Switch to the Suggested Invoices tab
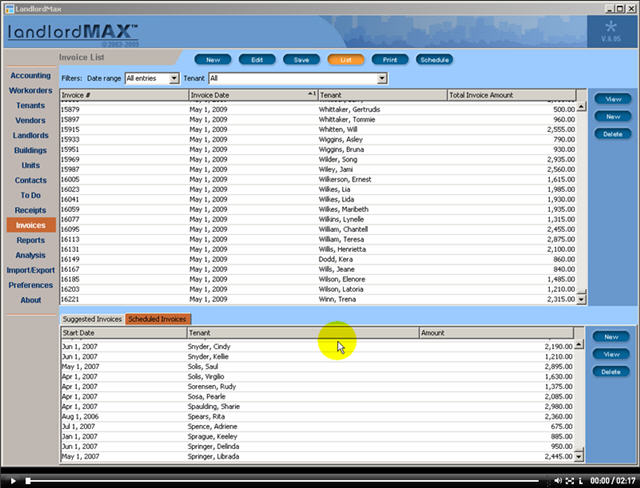 pyautogui.click(x=92, y=319)
